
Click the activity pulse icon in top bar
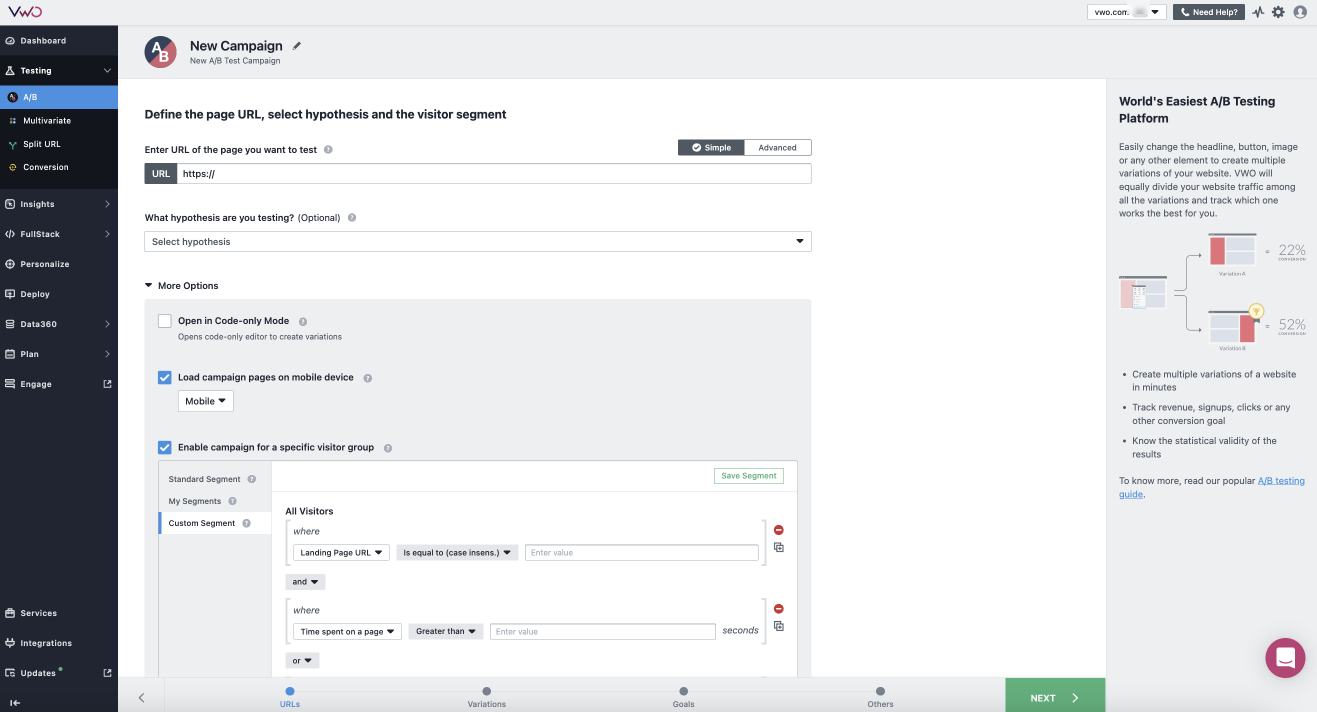[x=1258, y=12]
